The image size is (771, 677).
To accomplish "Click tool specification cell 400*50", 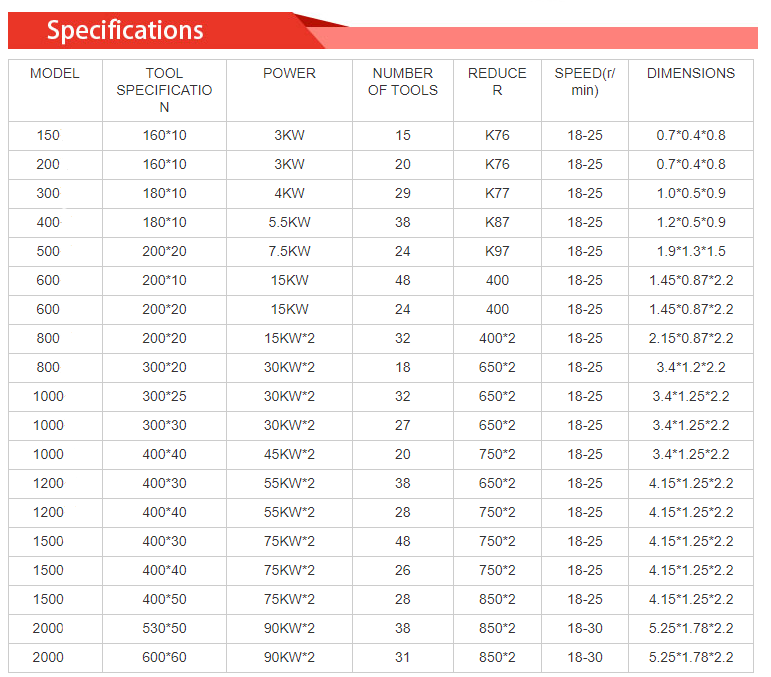I will 164,599.
